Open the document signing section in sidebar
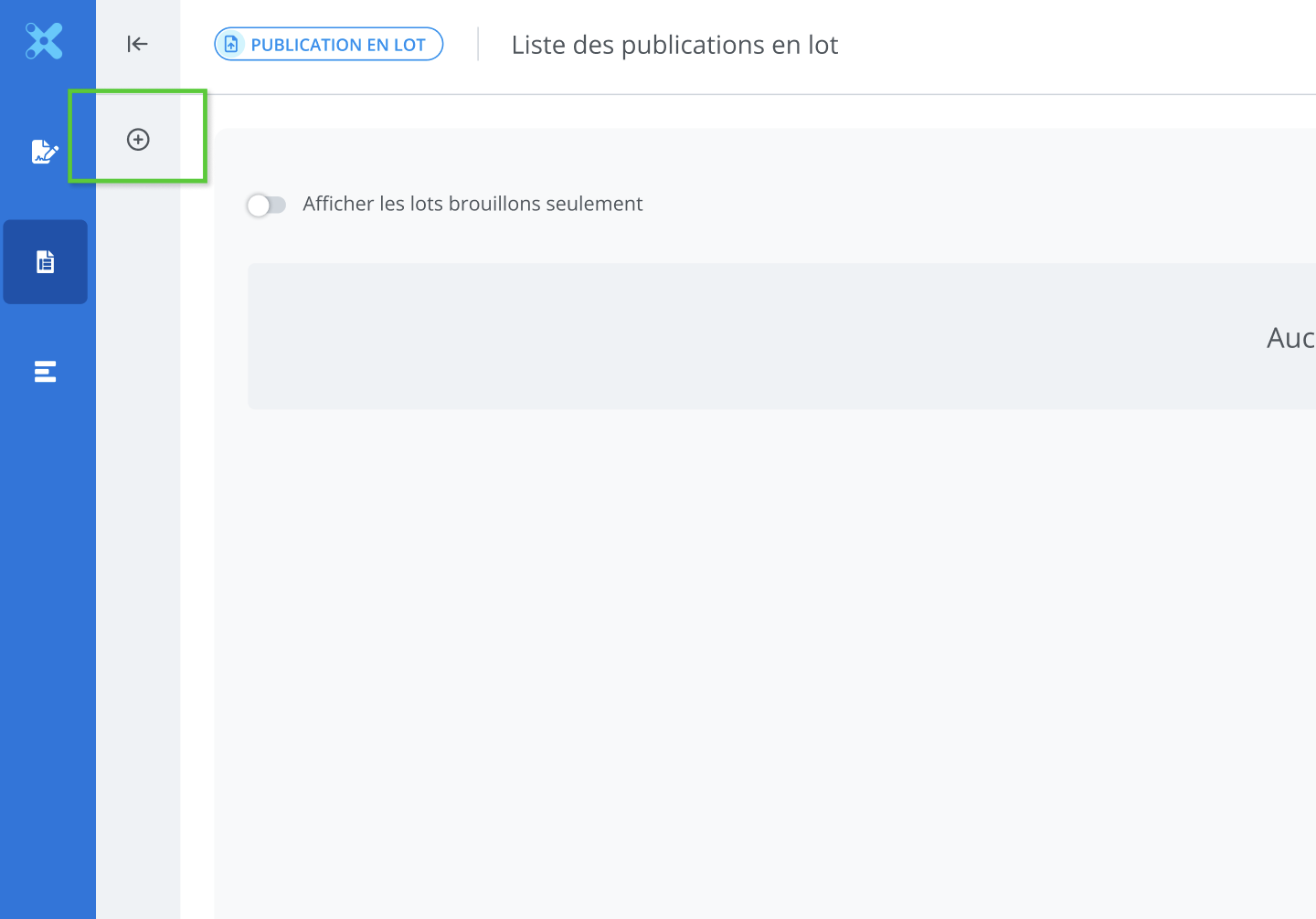 click(x=44, y=152)
